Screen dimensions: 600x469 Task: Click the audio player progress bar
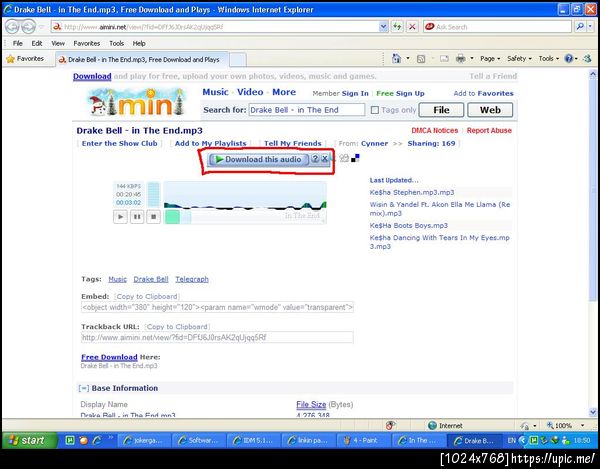click(x=245, y=217)
